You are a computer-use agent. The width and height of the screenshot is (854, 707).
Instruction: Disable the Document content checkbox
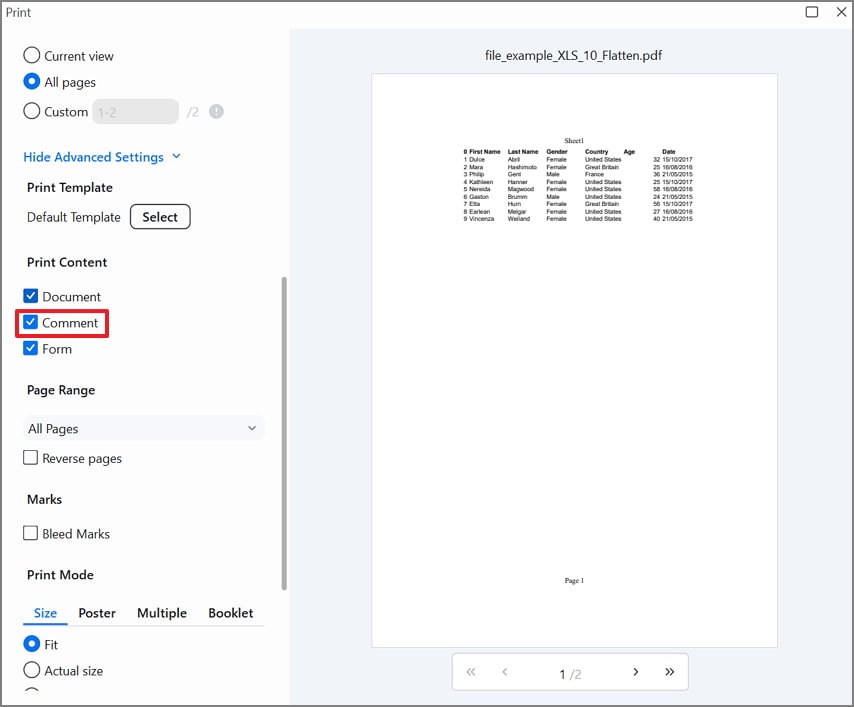(31, 296)
